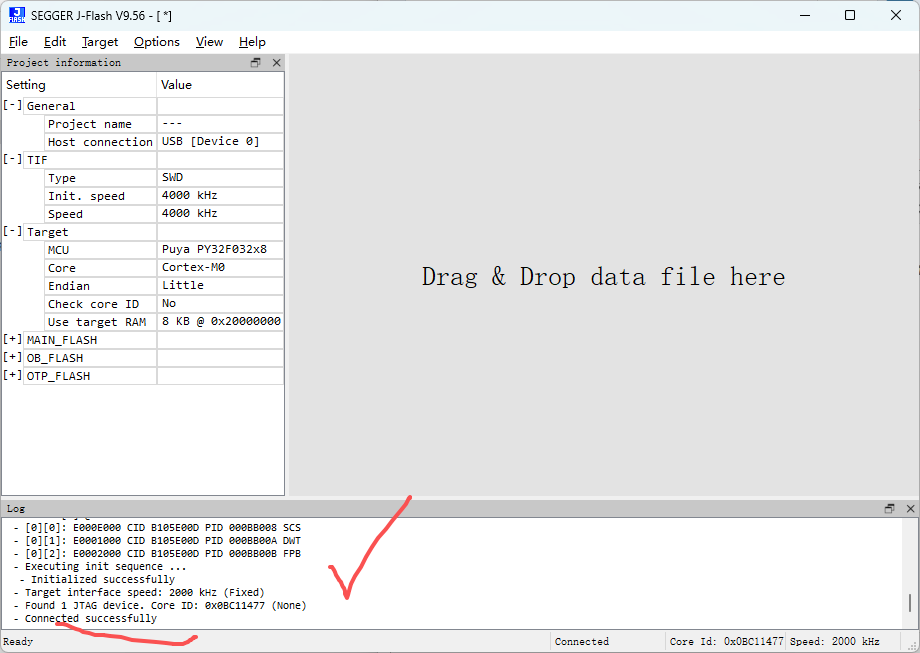
Task: Close the Project information panel
Action: point(276,63)
